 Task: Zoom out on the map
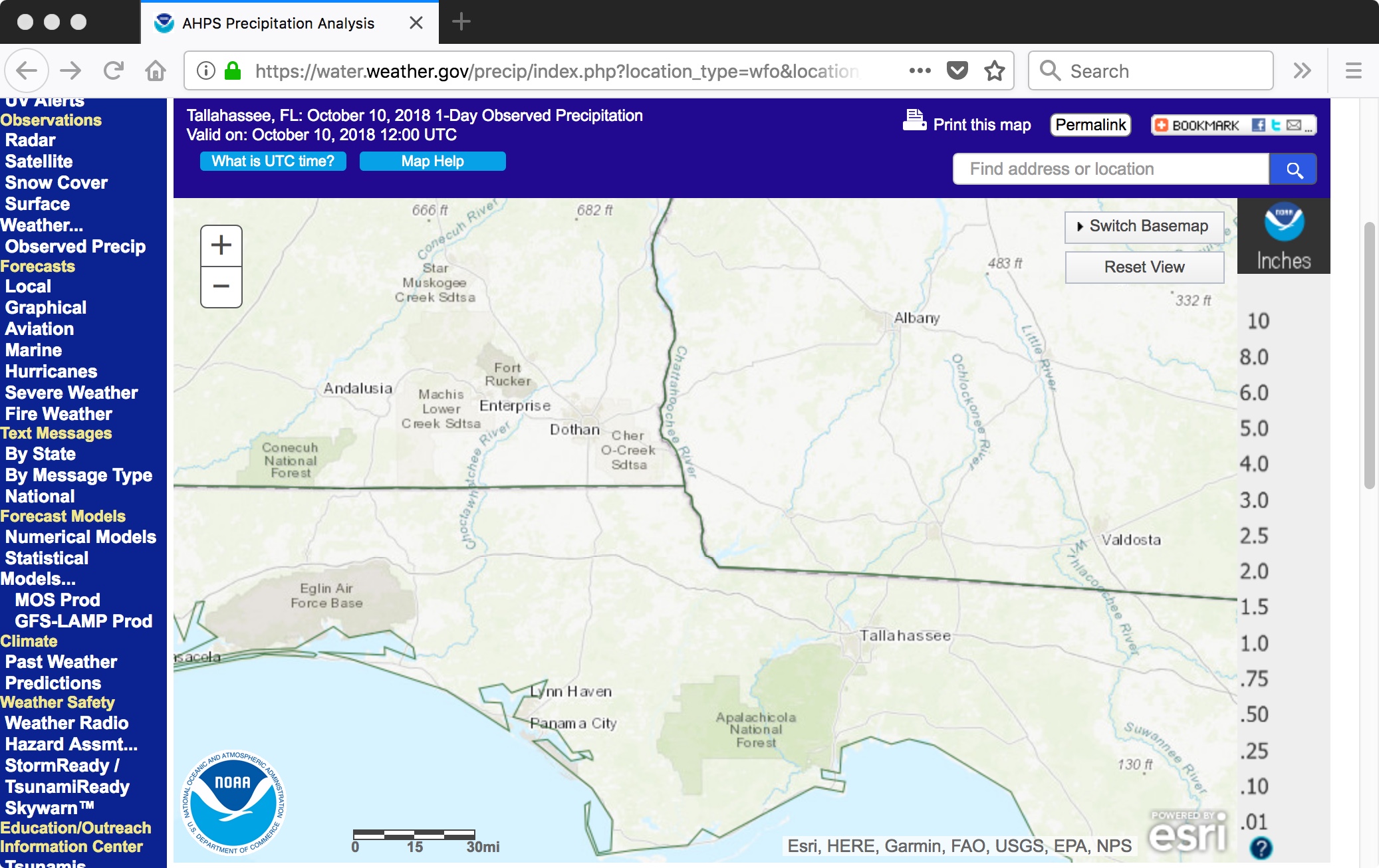click(221, 287)
